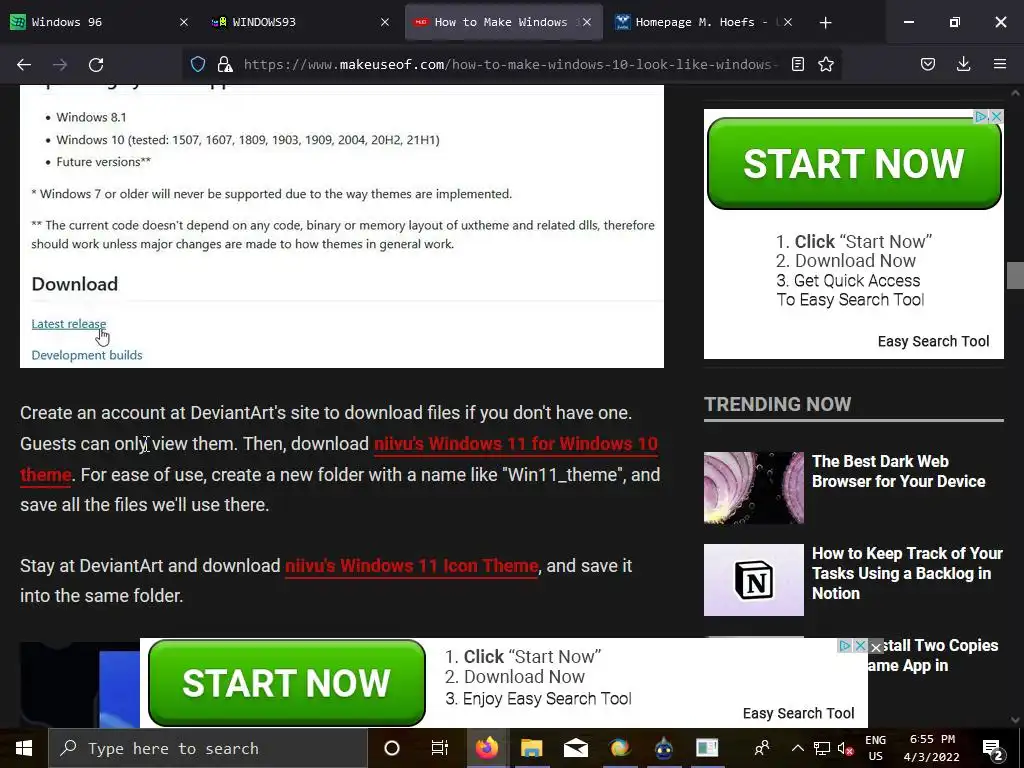Show hidden system tray icons
The width and height of the screenshot is (1024, 768).
tap(797, 748)
